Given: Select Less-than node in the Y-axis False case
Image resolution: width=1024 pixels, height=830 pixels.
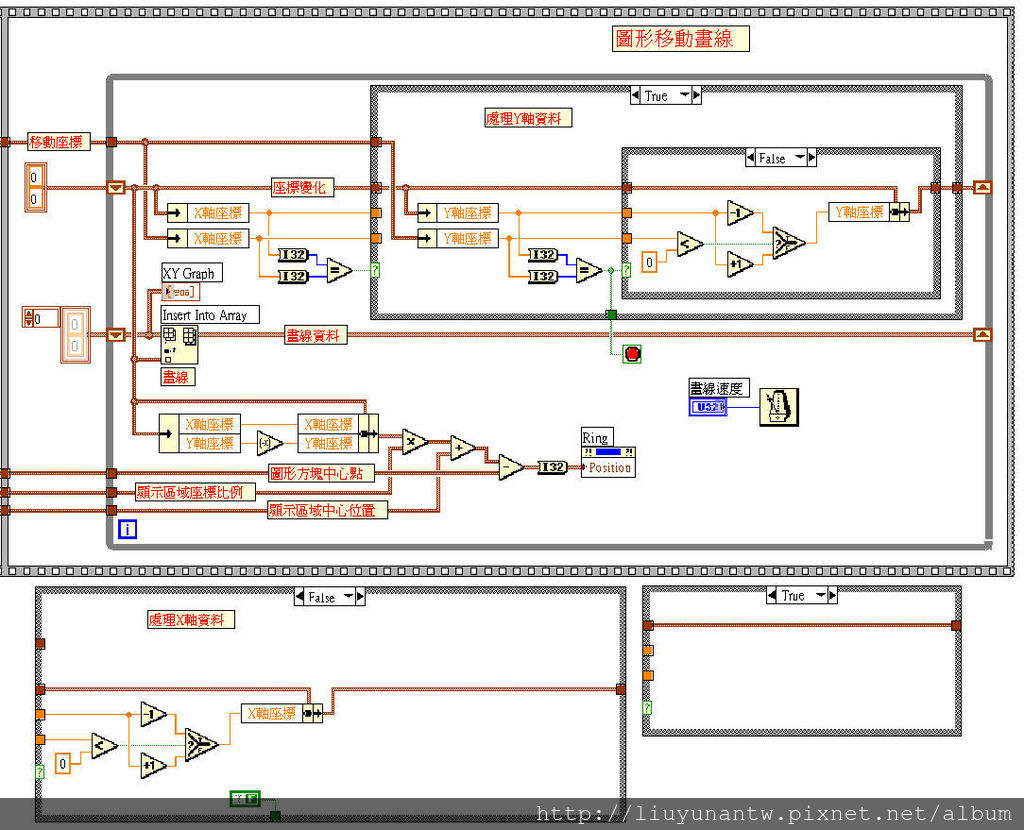Looking at the screenshot, I should [x=689, y=244].
